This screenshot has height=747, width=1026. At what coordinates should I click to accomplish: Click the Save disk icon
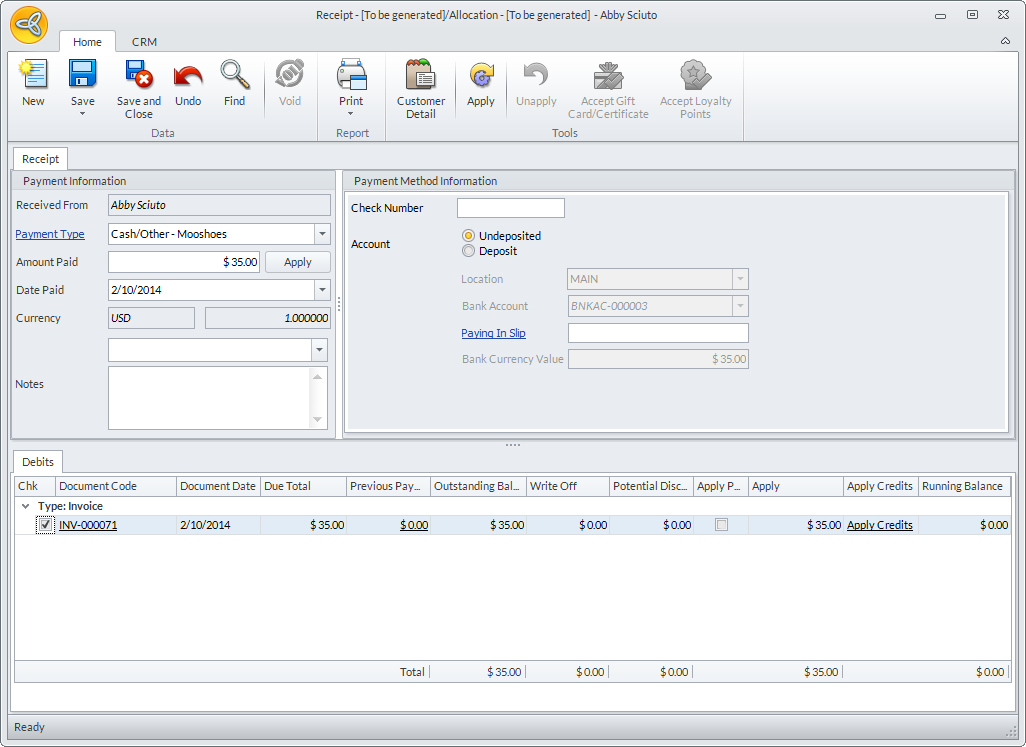pos(82,76)
